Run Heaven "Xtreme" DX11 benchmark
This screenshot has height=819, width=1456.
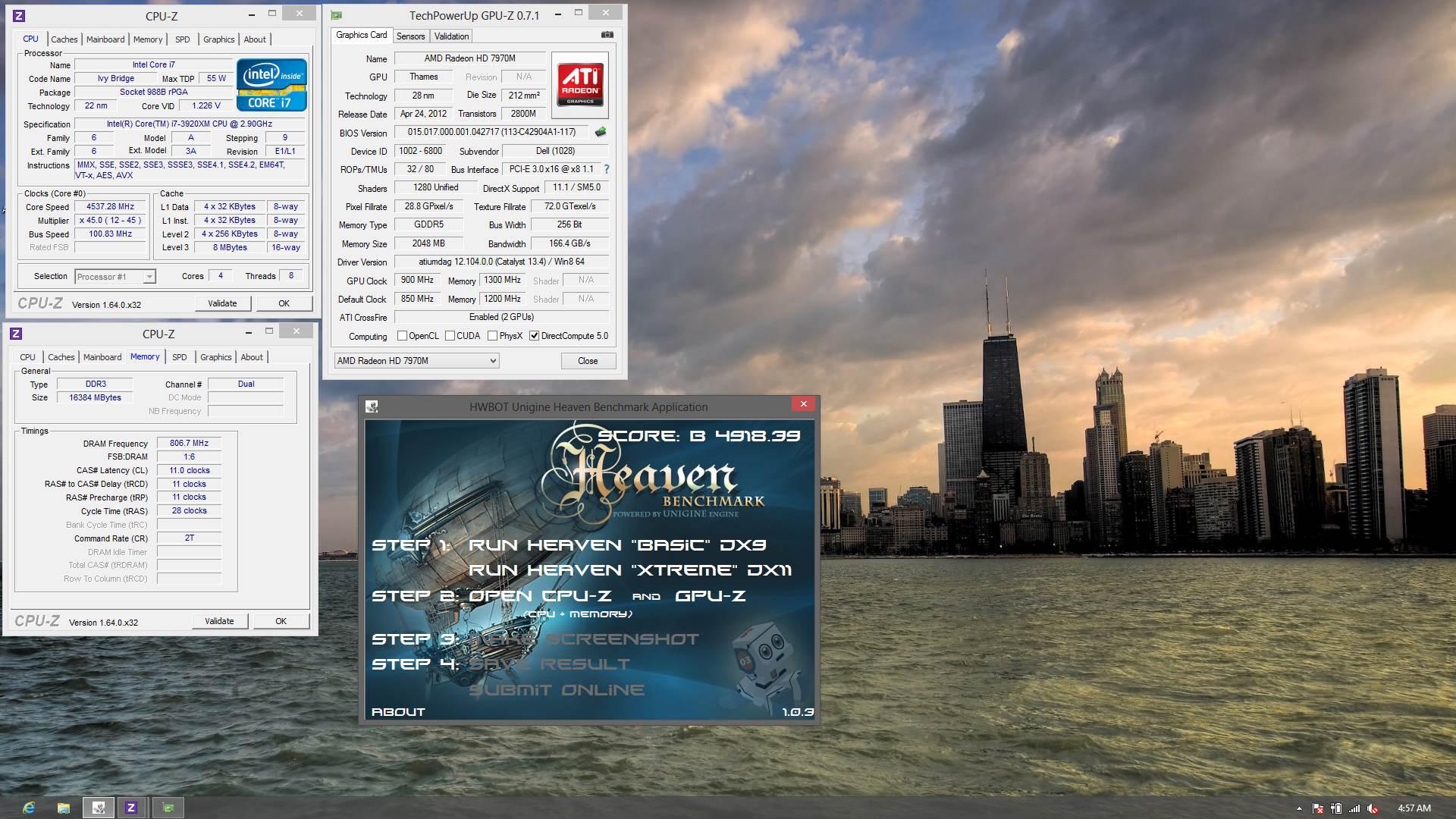[630, 570]
